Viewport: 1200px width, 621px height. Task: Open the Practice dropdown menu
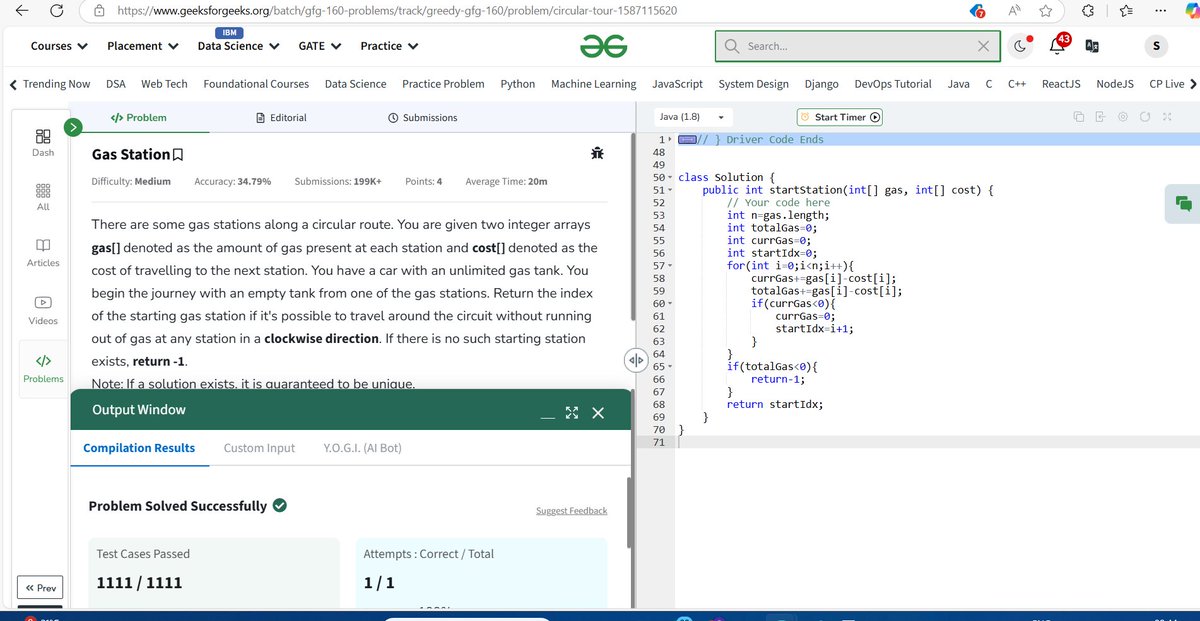coord(388,45)
